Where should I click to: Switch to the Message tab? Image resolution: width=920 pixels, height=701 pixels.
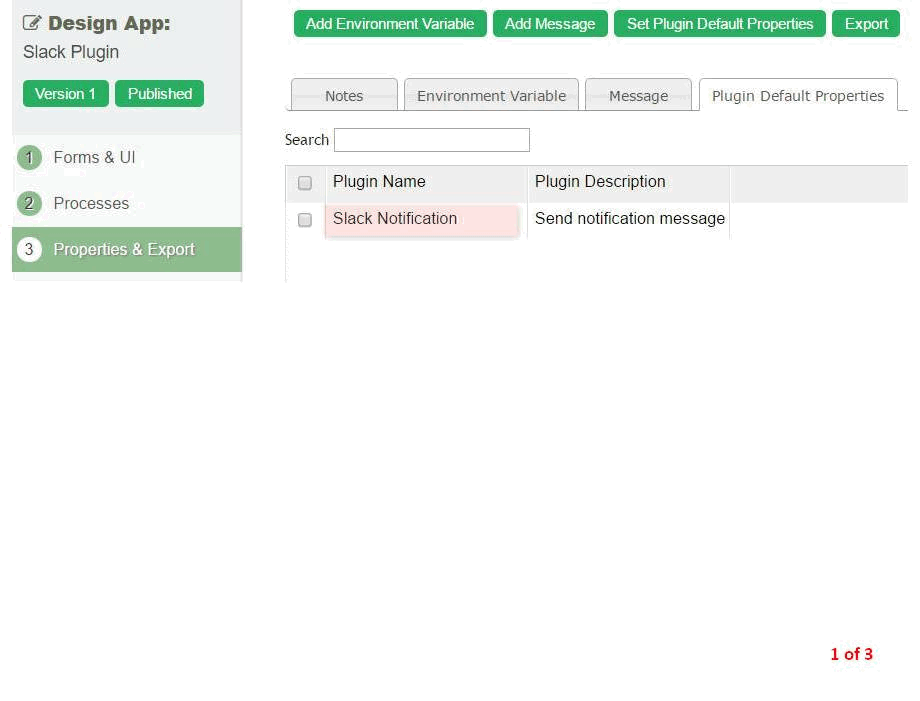pos(638,95)
